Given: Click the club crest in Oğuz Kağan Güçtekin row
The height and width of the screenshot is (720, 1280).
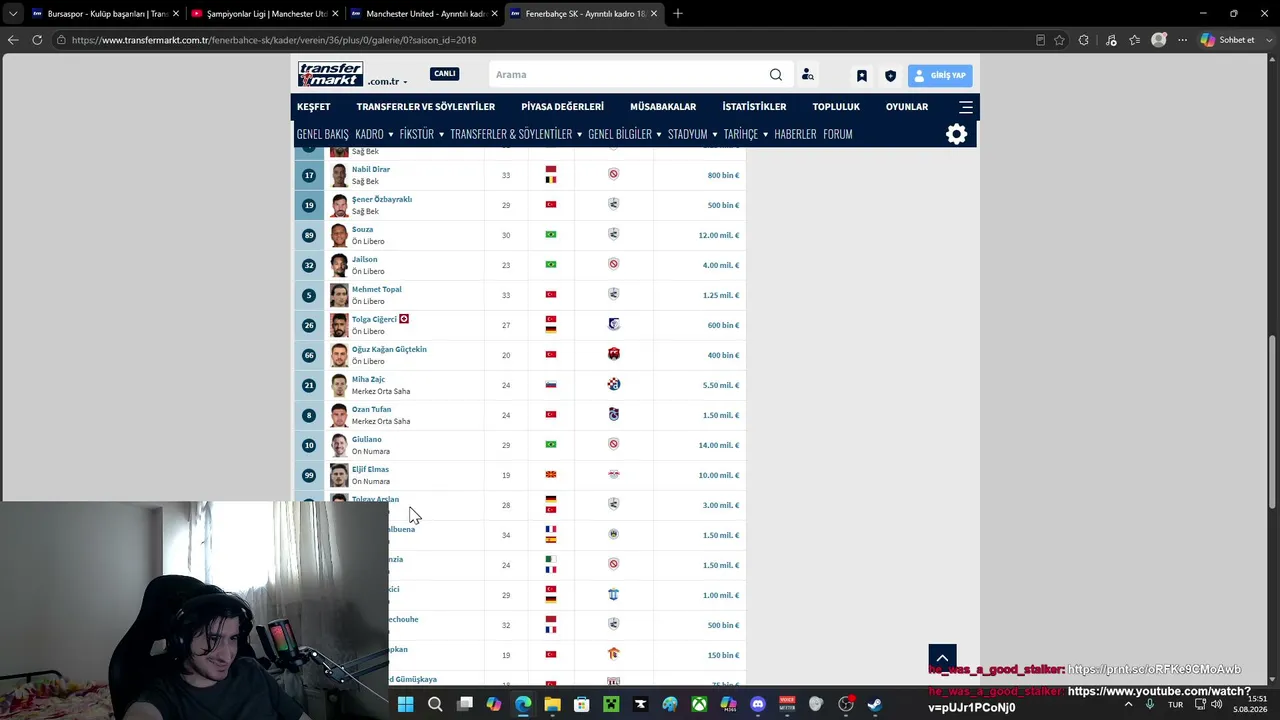Looking at the screenshot, I should click(x=614, y=354).
